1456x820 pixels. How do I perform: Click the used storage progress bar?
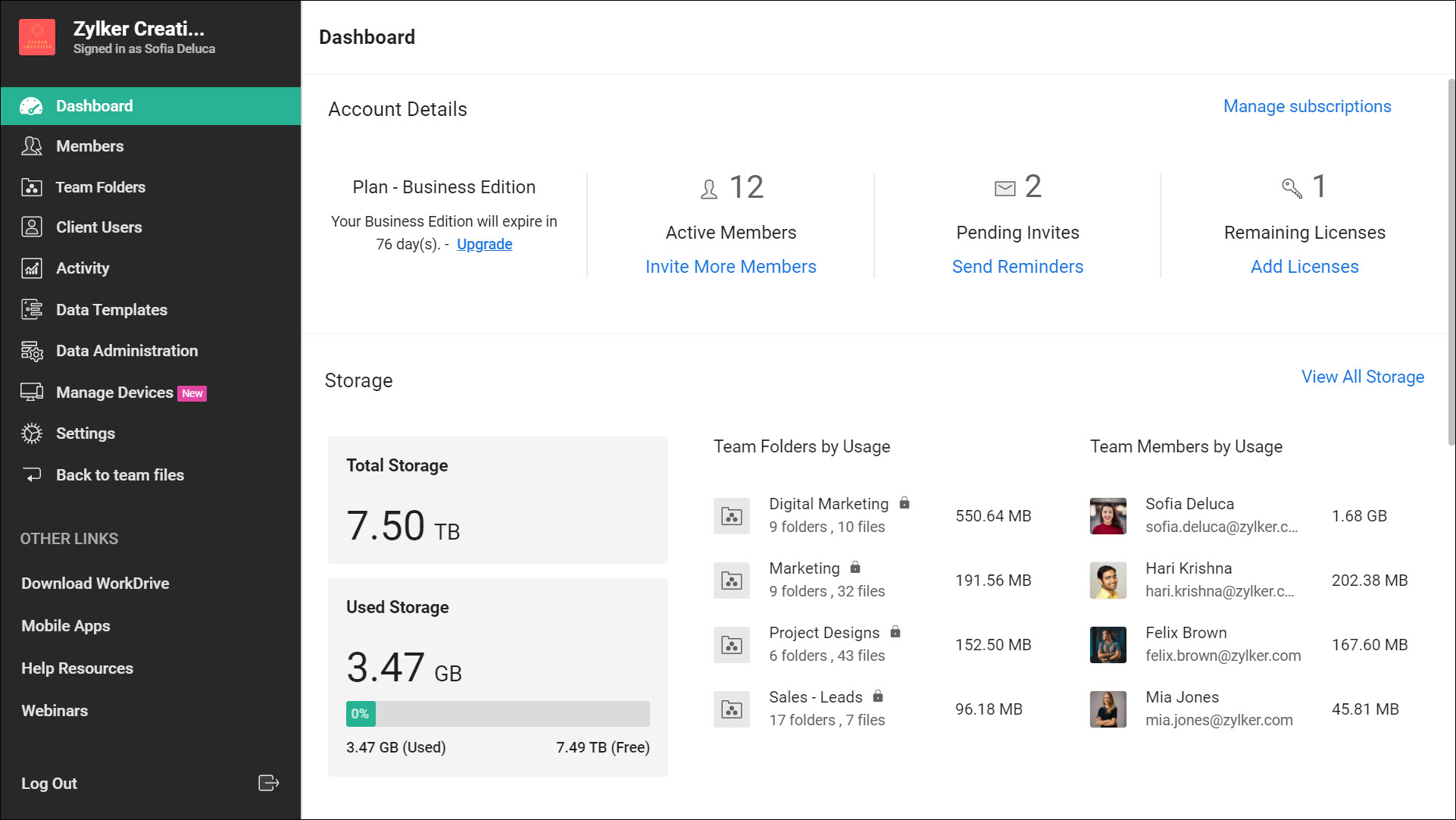click(x=498, y=714)
